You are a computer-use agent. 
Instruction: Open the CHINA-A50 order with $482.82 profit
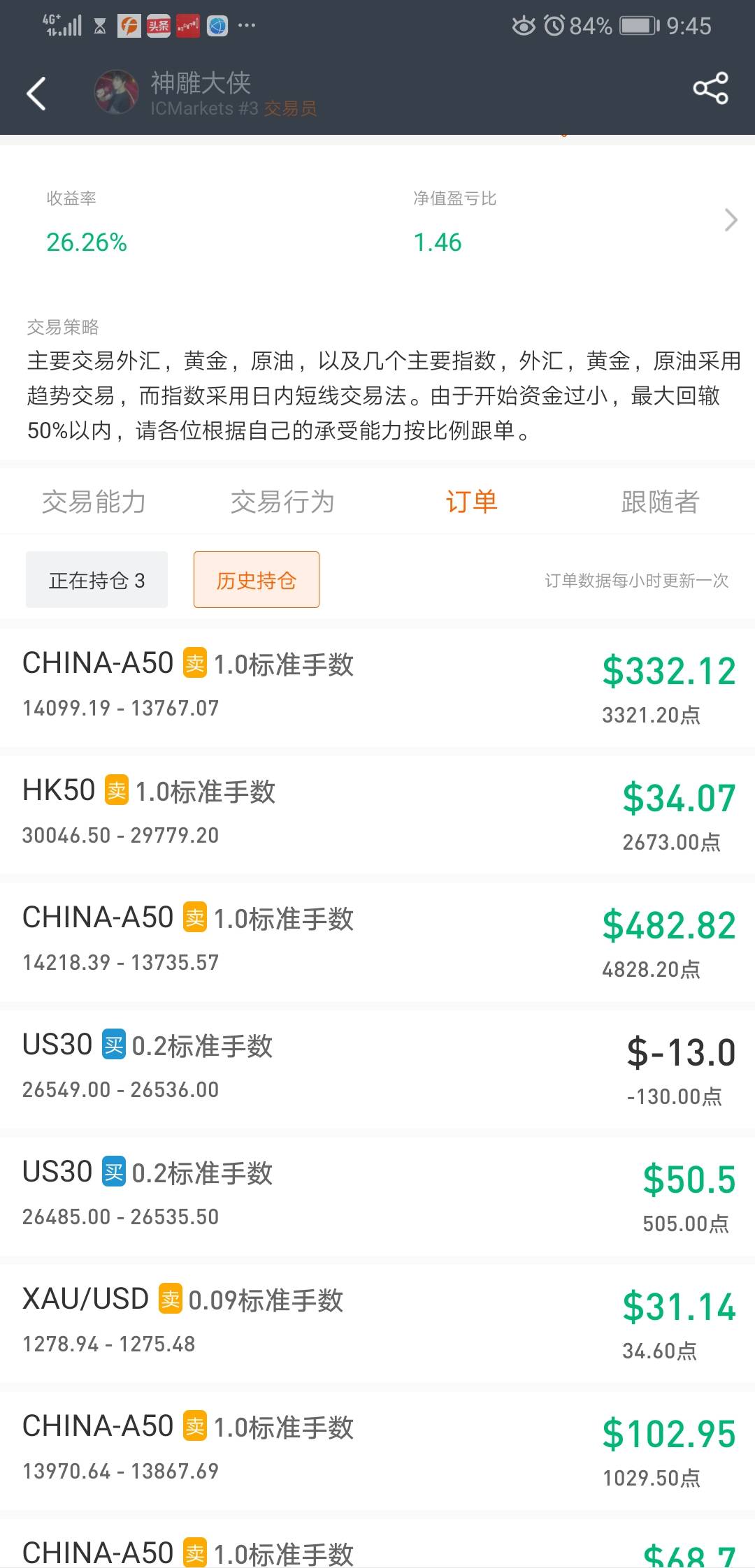click(x=377, y=940)
